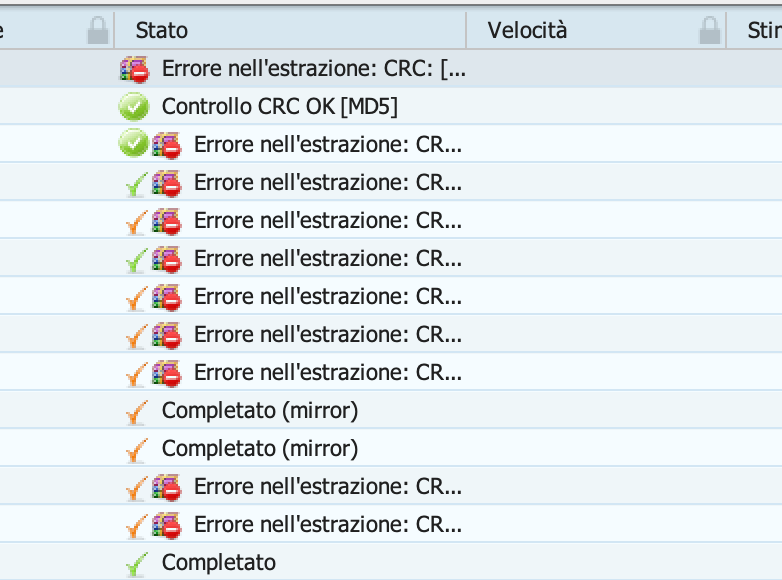The height and width of the screenshot is (580, 782).
Task: Sort by the Stato column header
Action: [x=162, y=30]
